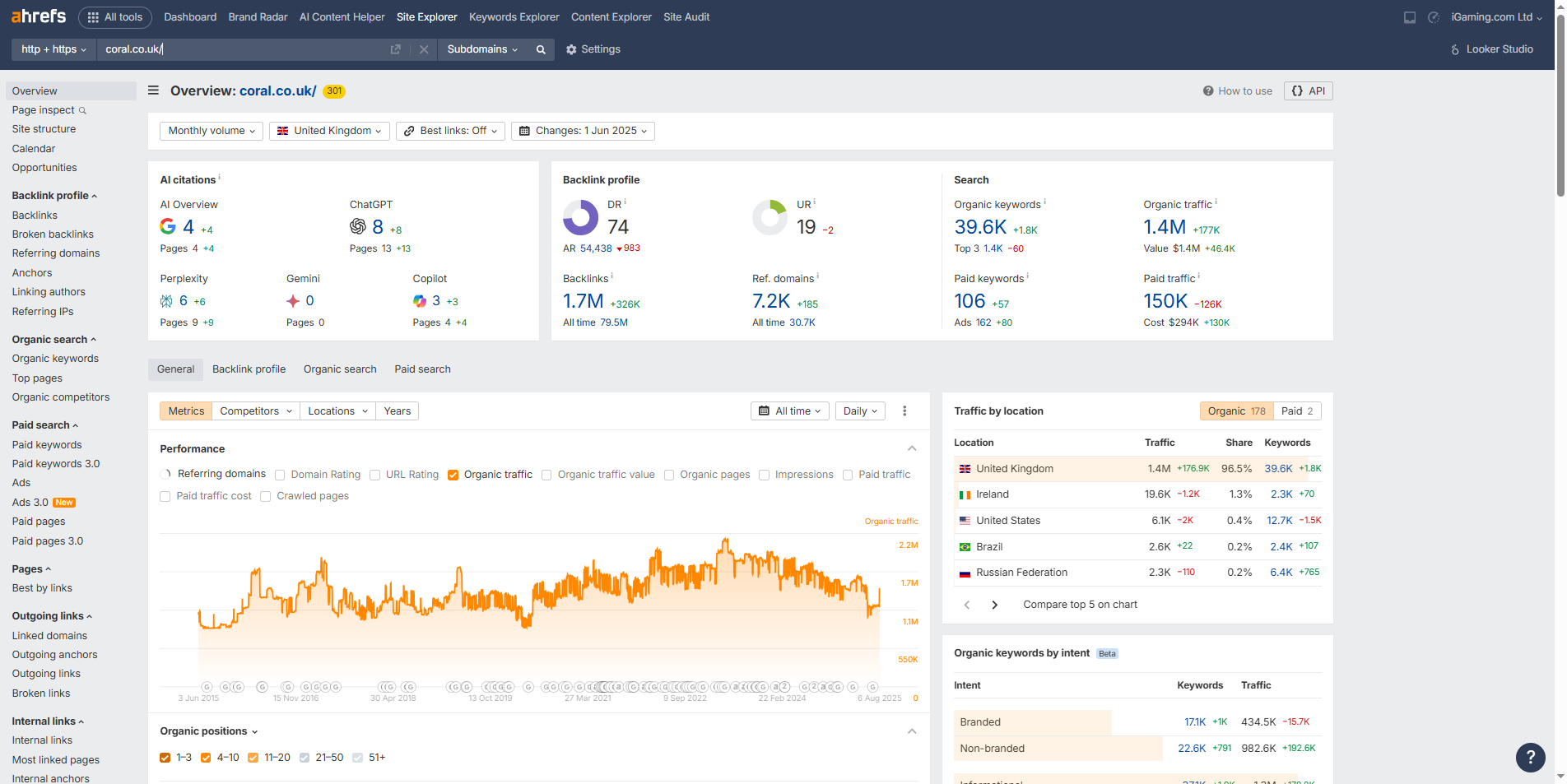Enable the Organic pages checkbox
The width and height of the screenshot is (1567, 784).
point(669,475)
